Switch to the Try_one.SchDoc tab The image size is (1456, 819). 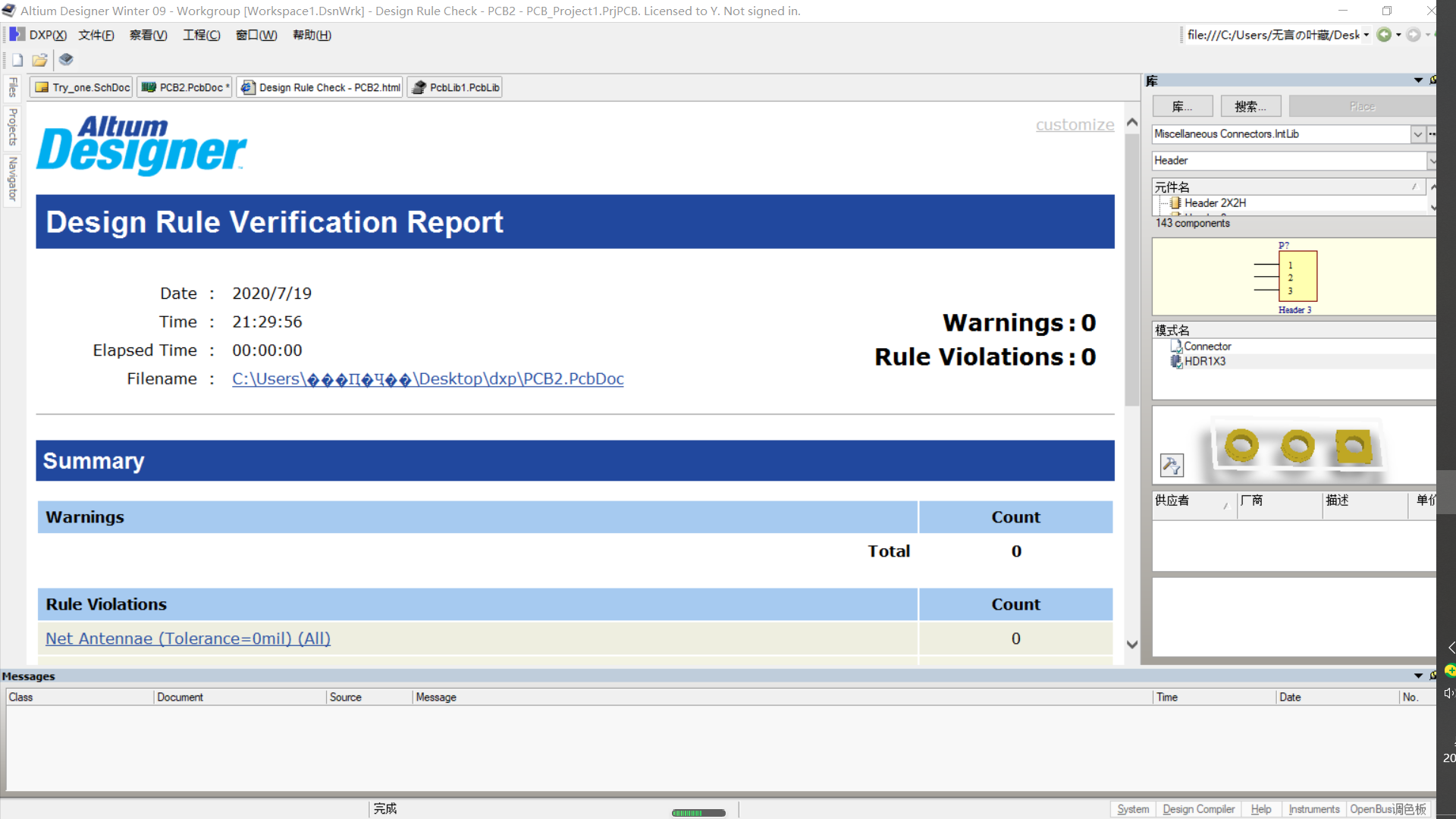coord(82,88)
